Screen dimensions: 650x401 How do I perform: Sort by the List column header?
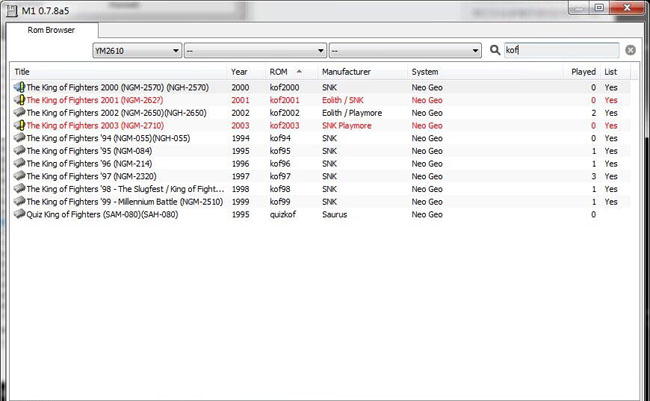point(611,72)
